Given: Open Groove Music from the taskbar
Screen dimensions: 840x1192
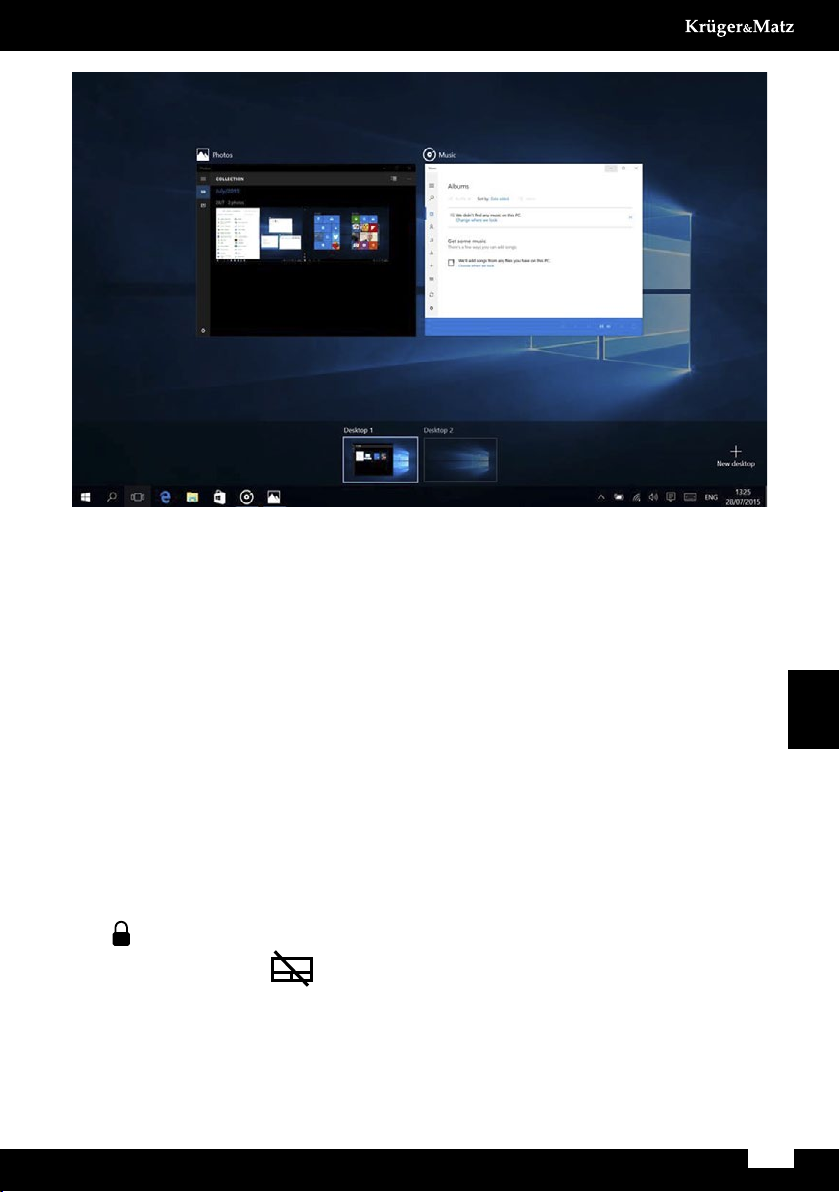Looking at the screenshot, I should coord(246,497).
